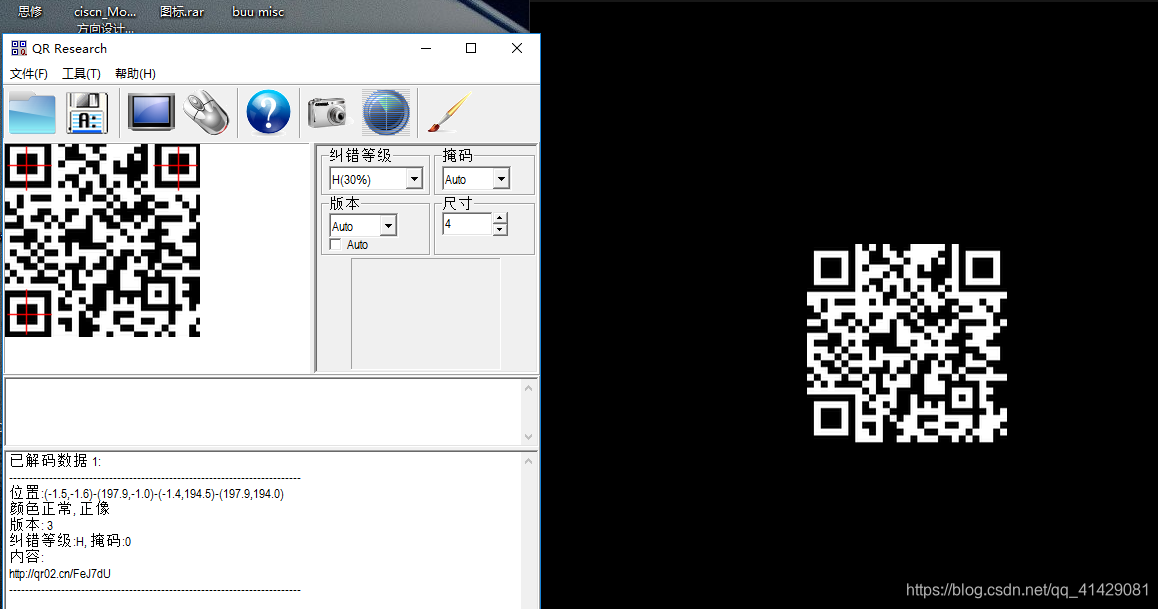
Task: Click the 尺寸 value input field
Action: tap(467, 224)
